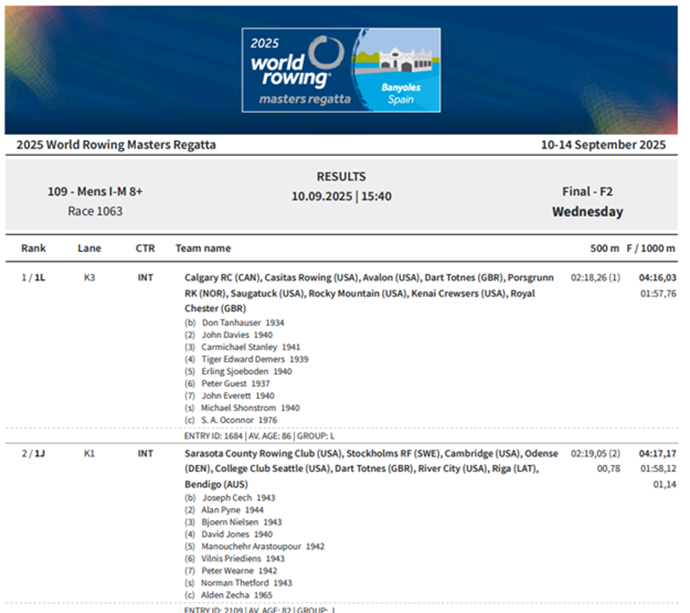
Task: Click second split time '01:58,12'
Action: click(x=658, y=469)
